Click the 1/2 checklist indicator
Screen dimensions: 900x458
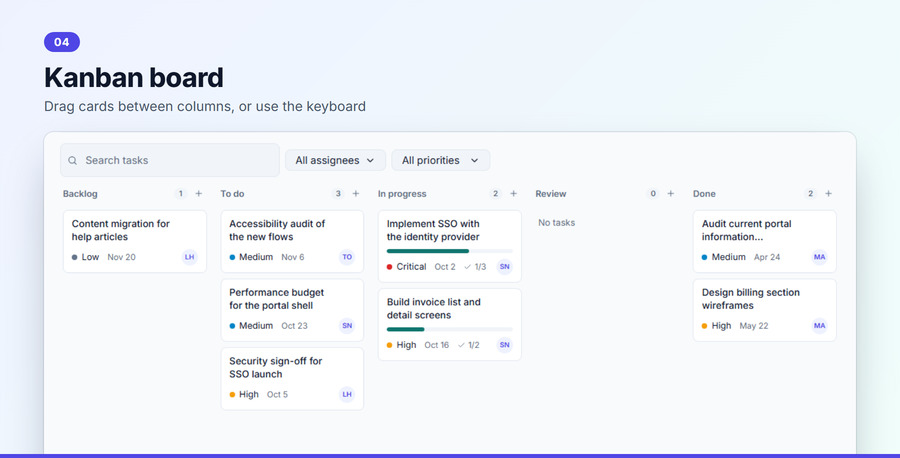468,345
